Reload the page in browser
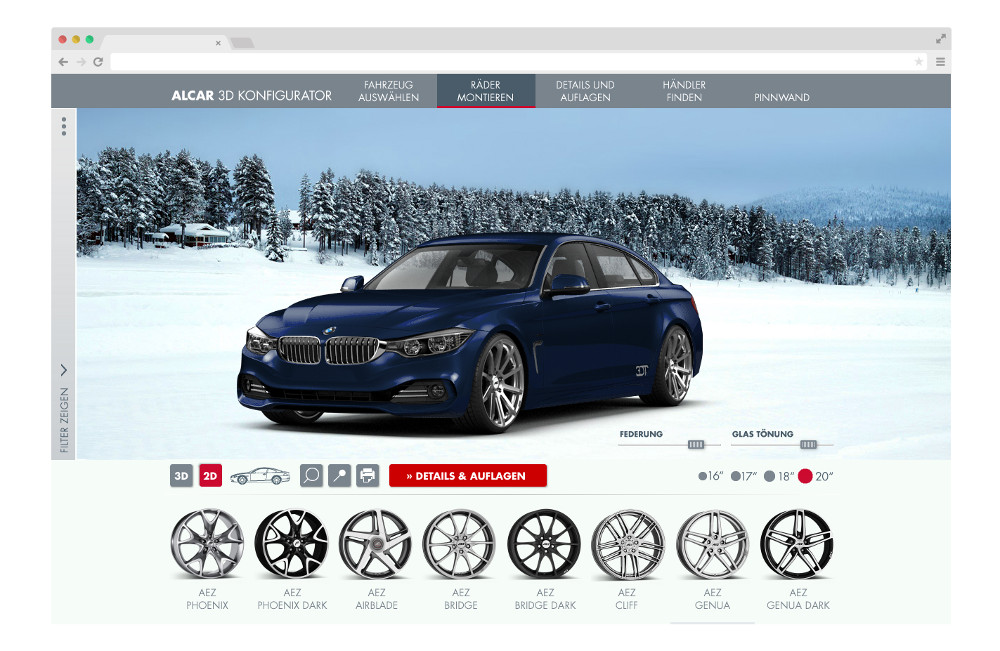The width and height of the screenshot is (1000, 651). tap(98, 62)
